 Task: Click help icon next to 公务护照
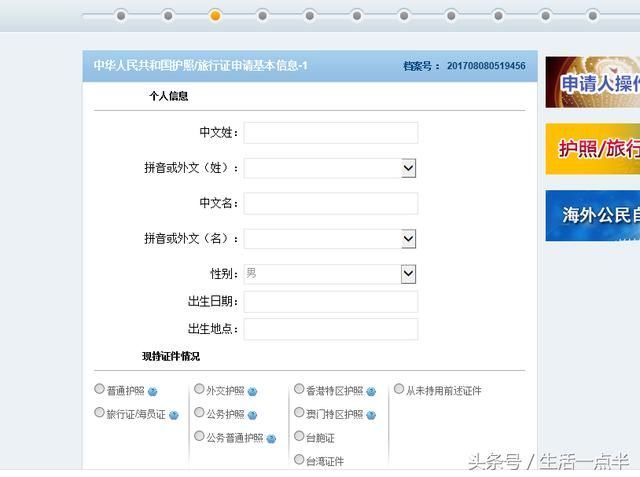(252, 415)
